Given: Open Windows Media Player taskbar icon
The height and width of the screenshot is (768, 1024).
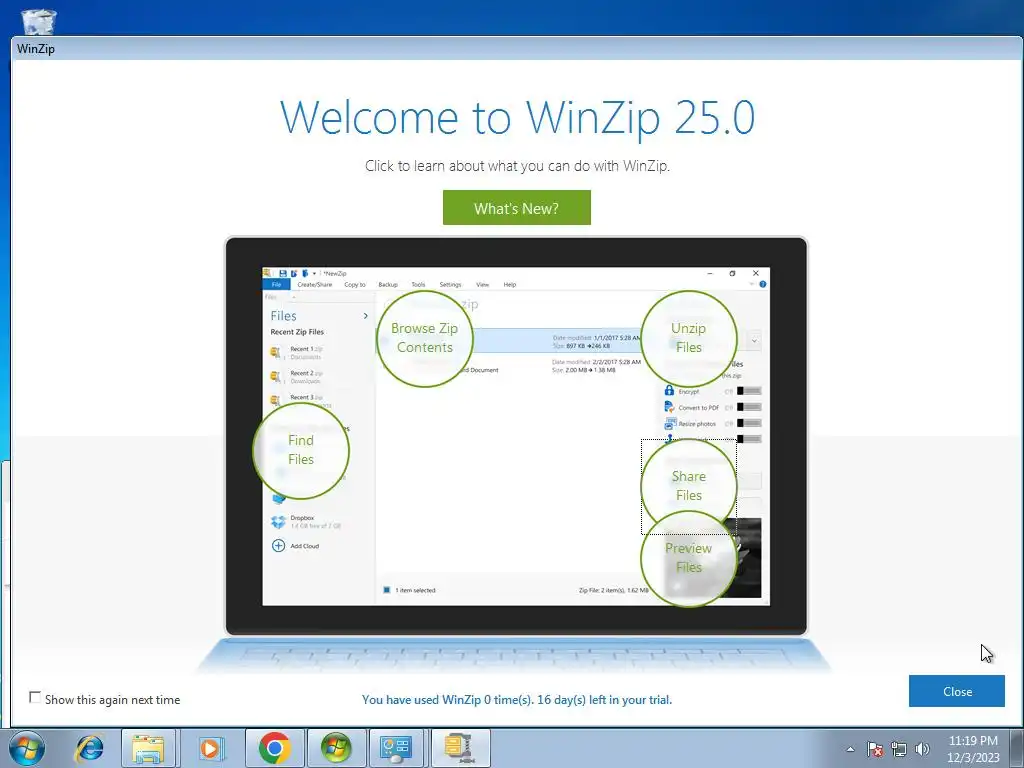Looking at the screenshot, I should coord(210,748).
